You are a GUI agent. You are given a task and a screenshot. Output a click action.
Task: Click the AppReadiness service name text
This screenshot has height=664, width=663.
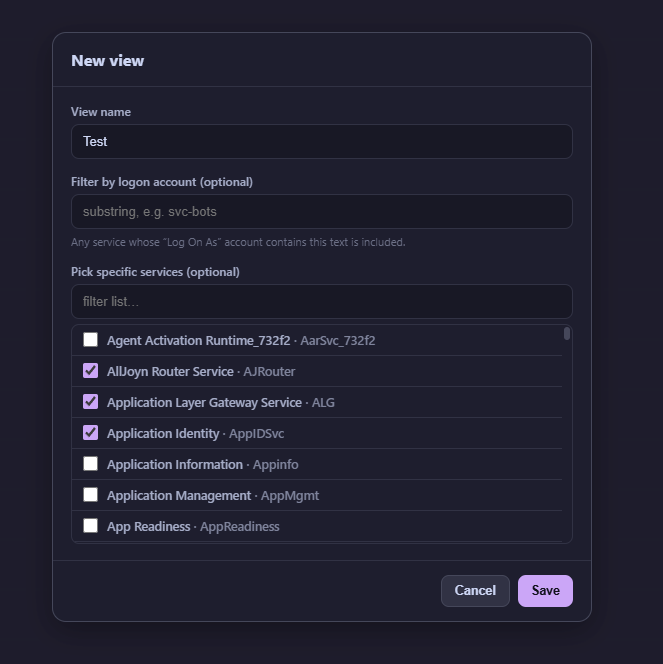(240, 526)
